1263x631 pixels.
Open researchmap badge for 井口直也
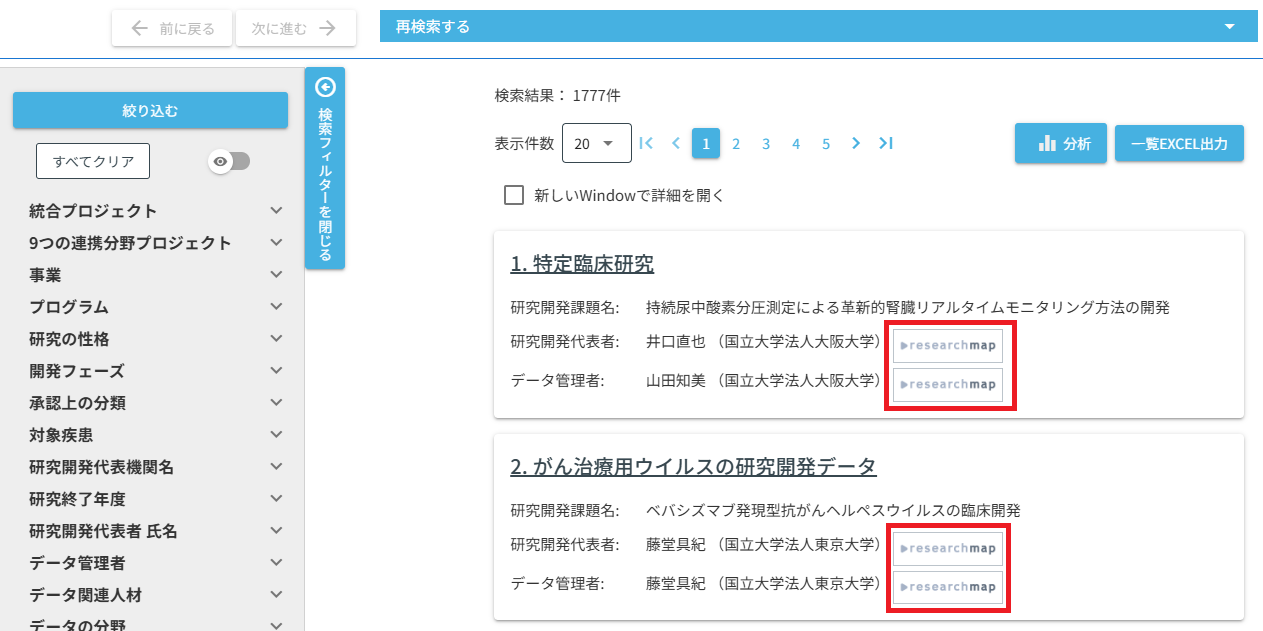[x=947, y=346]
